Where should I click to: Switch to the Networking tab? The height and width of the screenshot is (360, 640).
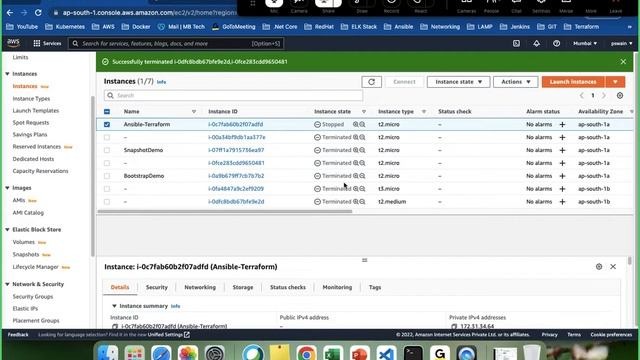[200, 287]
